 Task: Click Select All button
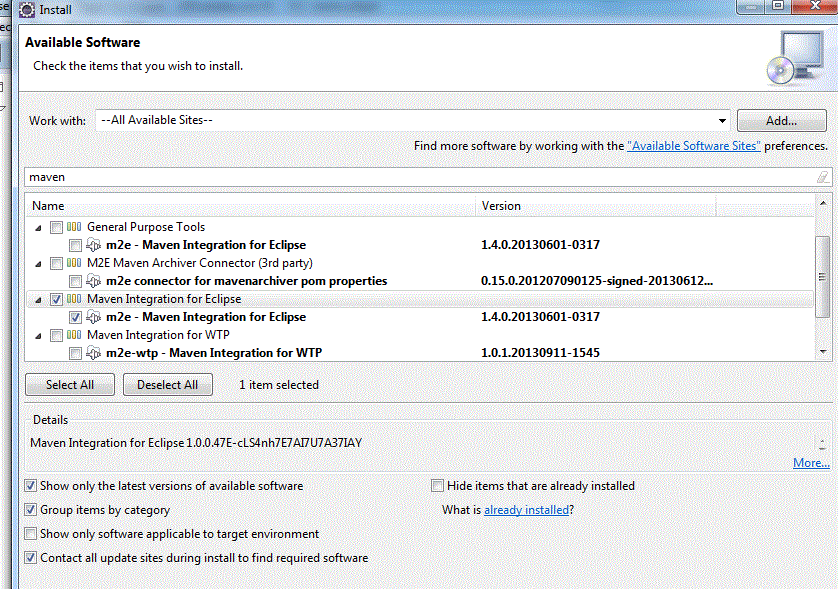coord(69,385)
